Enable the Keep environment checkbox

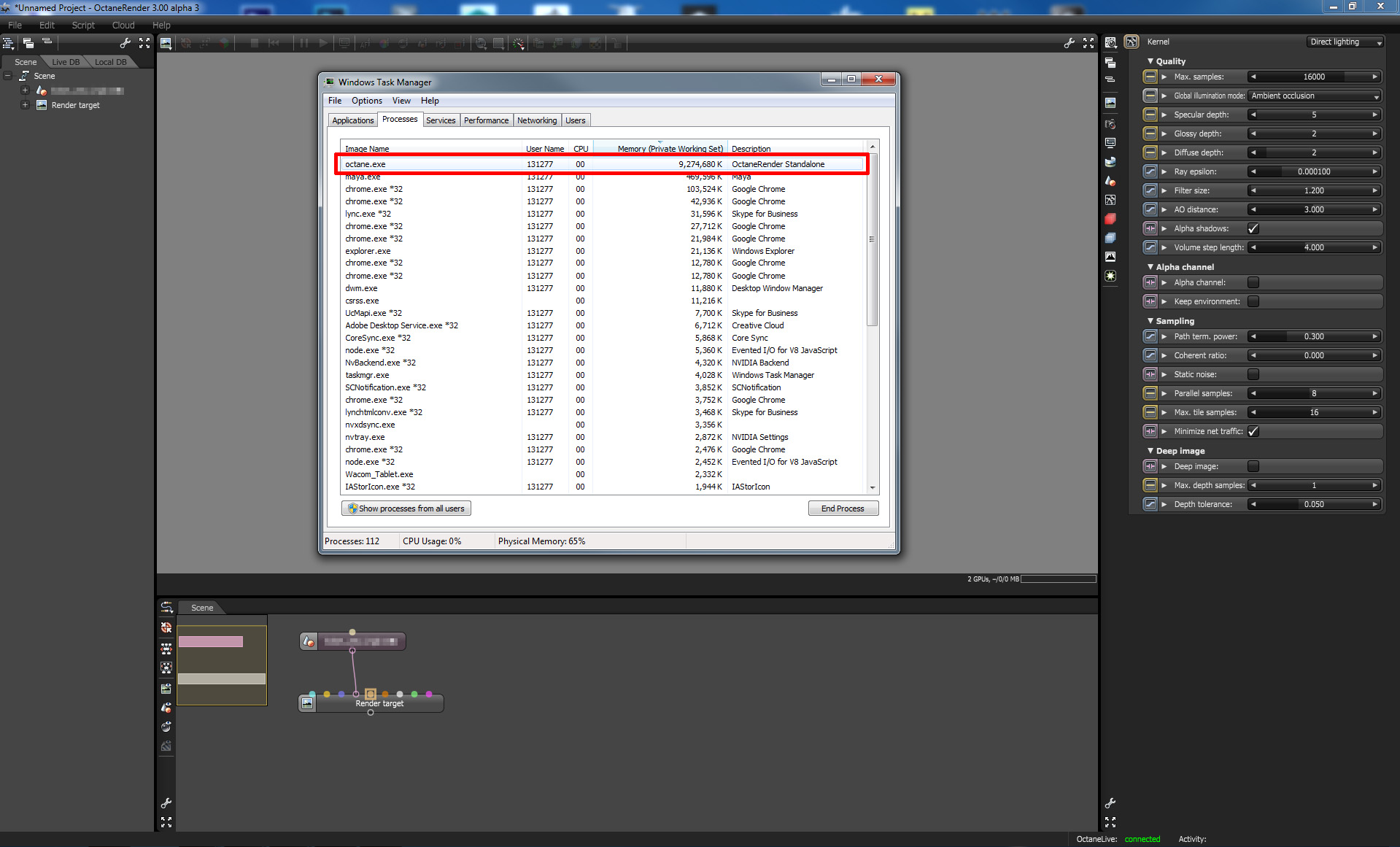pyautogui.click(x=1253, y=301)
